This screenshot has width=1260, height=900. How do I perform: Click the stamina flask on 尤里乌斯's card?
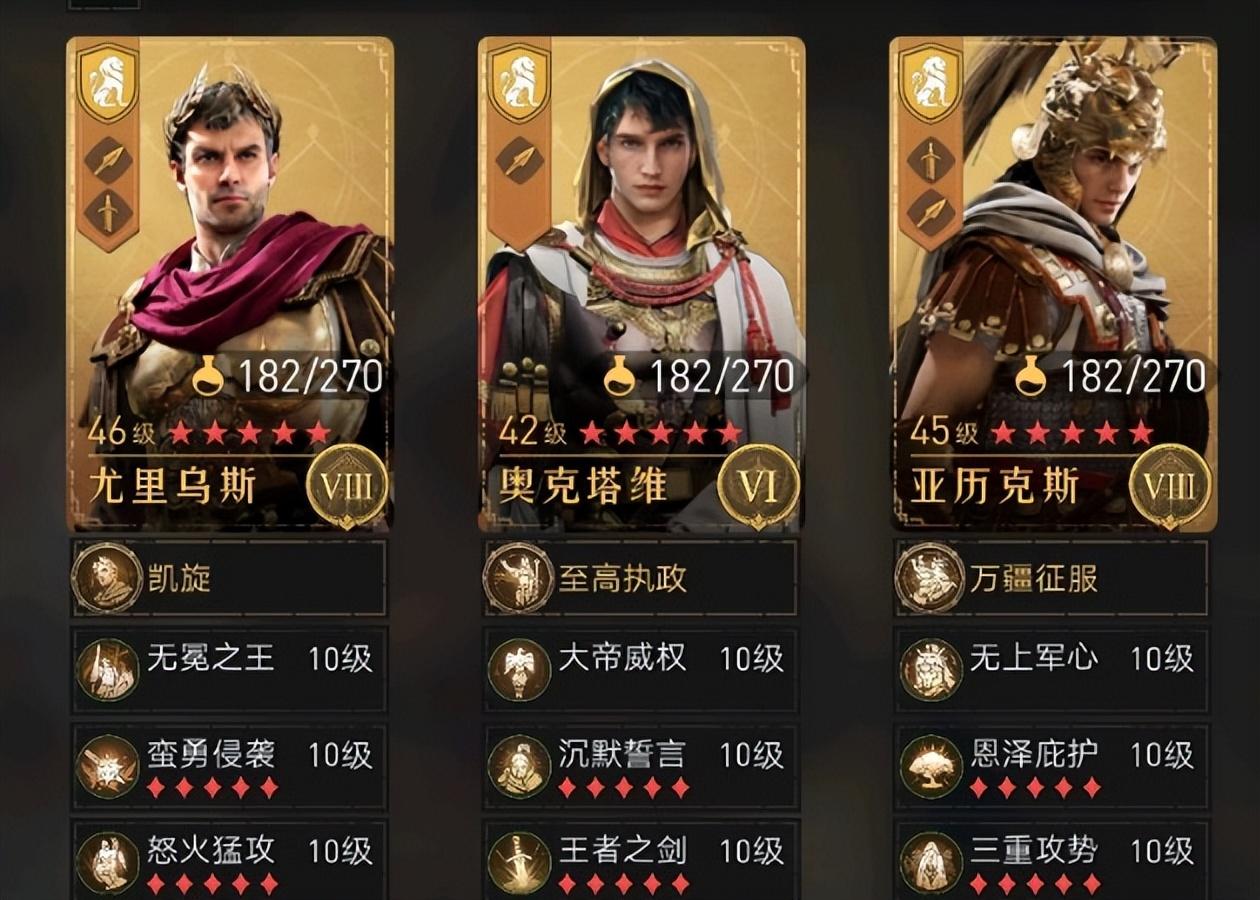point(208,376)
